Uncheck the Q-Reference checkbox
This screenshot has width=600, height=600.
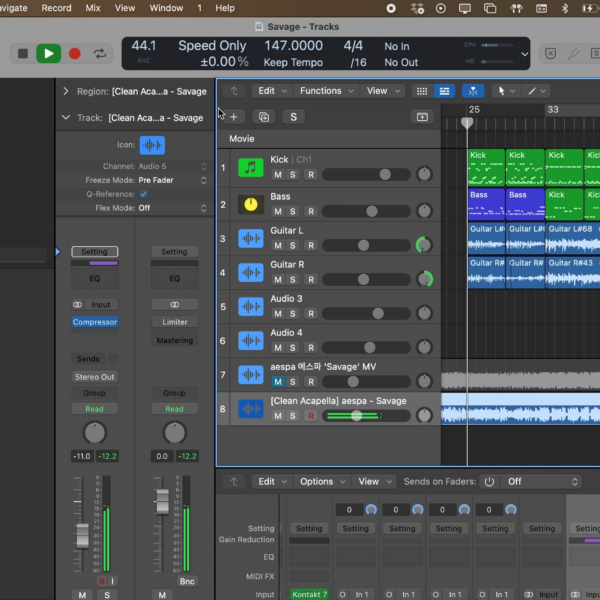click(x=143, y=194)
